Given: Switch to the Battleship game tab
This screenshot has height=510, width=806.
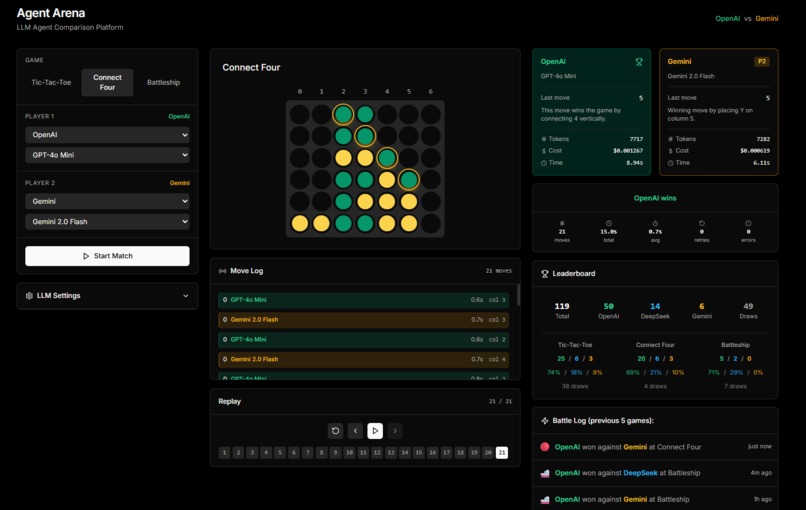Looking at the screenshot, I should click(x=163, y=82).
